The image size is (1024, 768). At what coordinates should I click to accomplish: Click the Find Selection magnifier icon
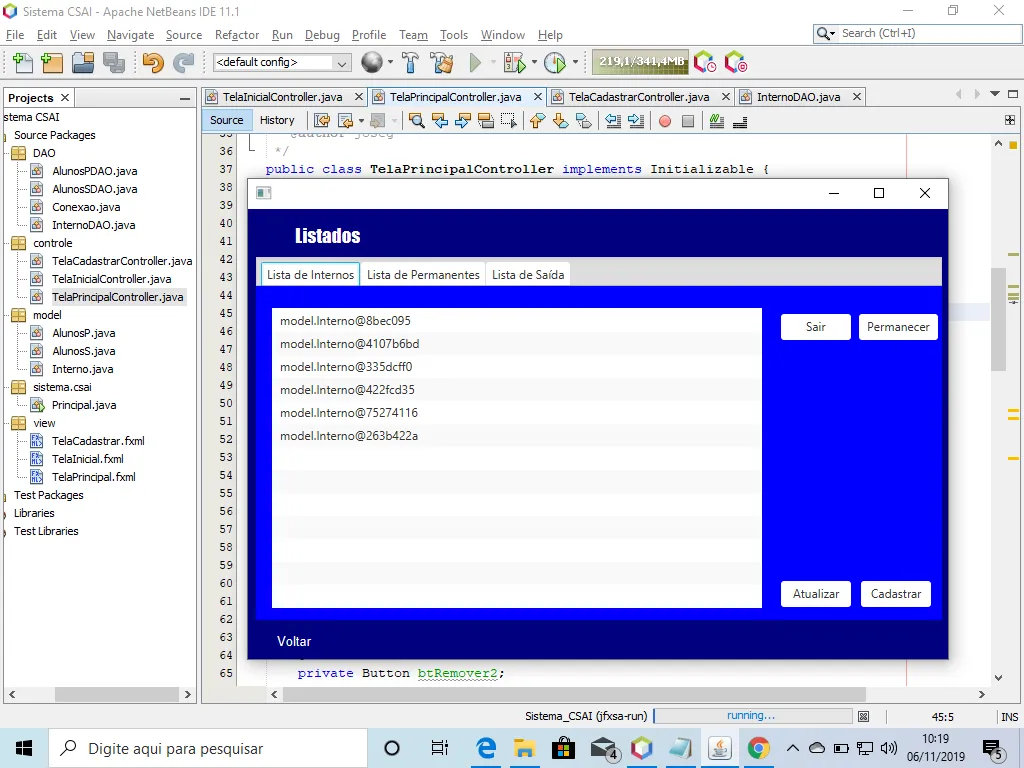click(x=417, y=121)
